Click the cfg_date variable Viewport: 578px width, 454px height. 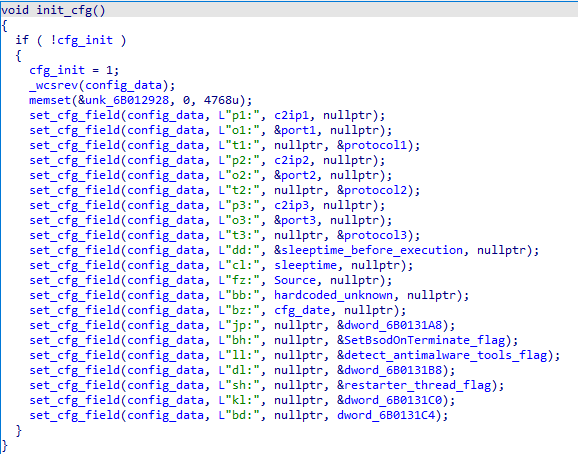point(302,310)
